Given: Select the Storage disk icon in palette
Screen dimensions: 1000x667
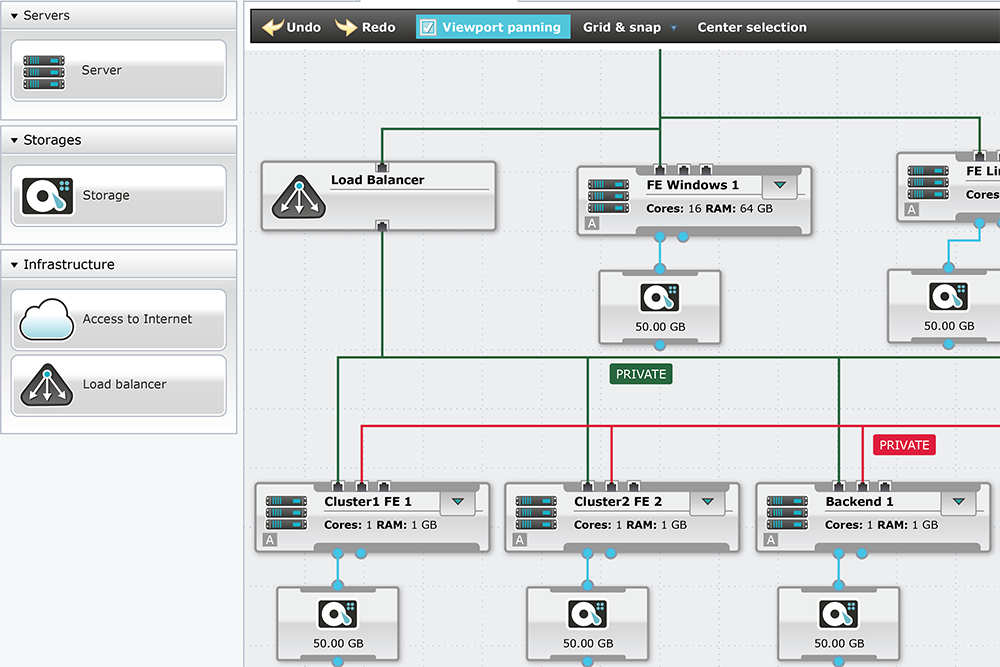Looking at the screenshot, I should click(x=47, y=196).
